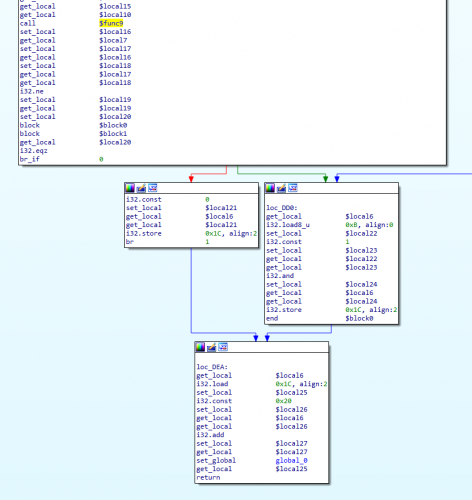Click the edit pencil icon on i32.const block
The image size is (472, 500).
point(141,188)
